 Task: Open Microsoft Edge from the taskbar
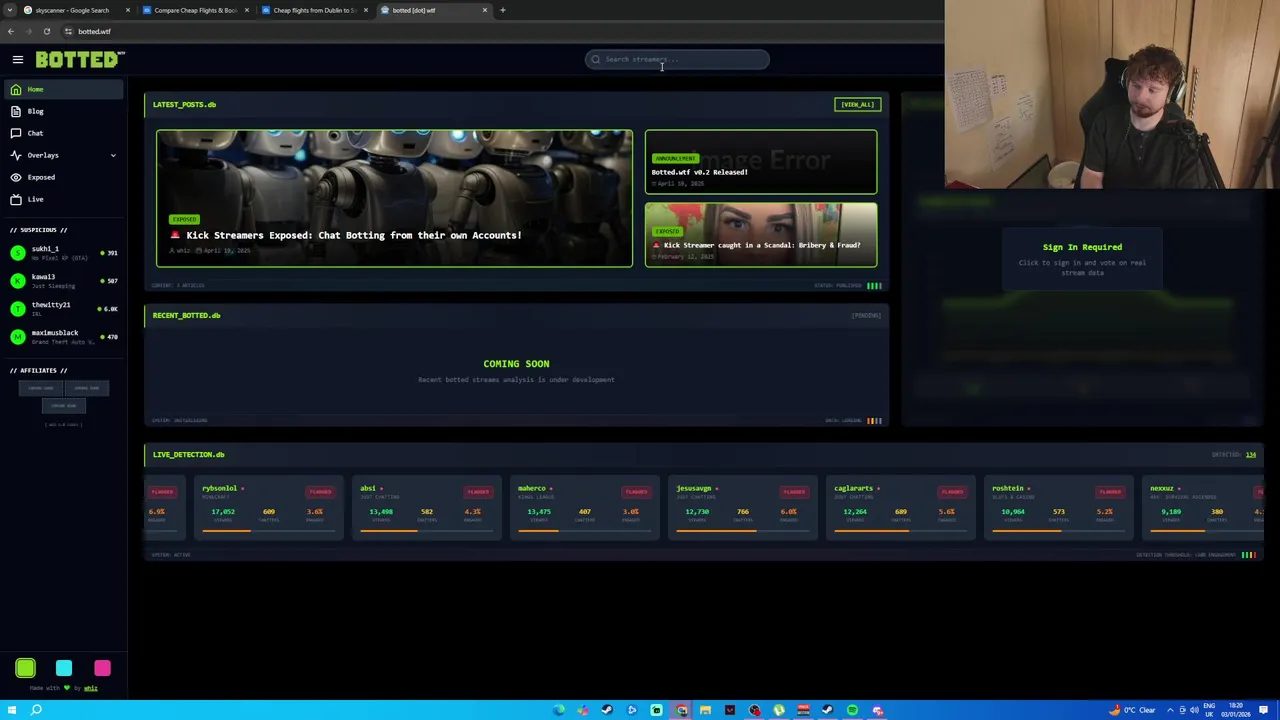click(x=558, y=710)
